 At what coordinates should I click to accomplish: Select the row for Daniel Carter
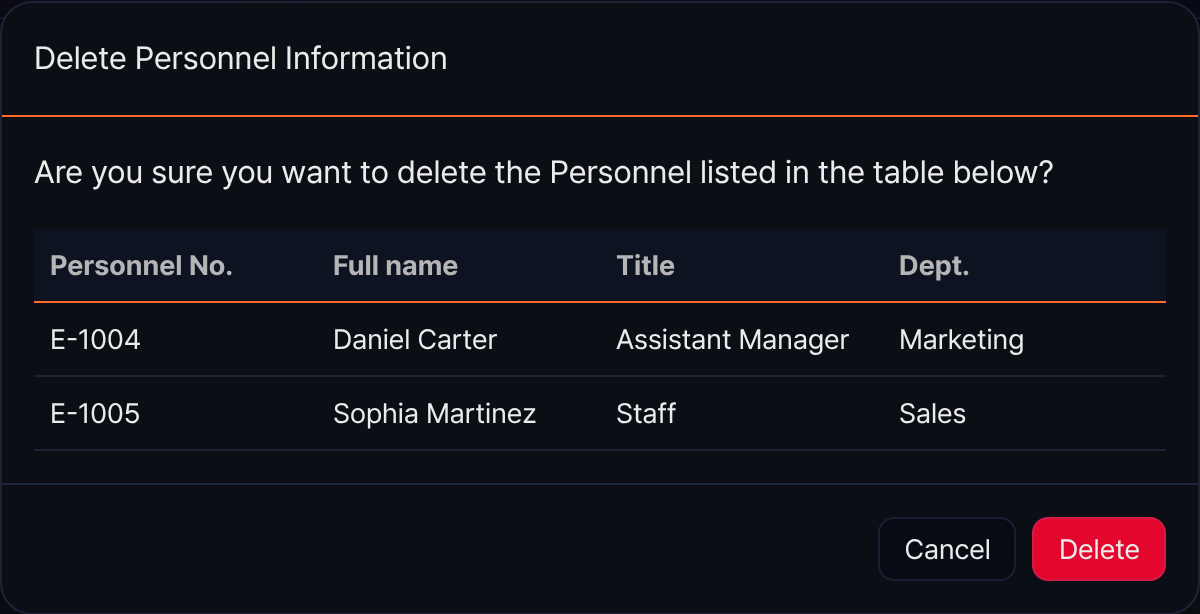pos(600,340)
